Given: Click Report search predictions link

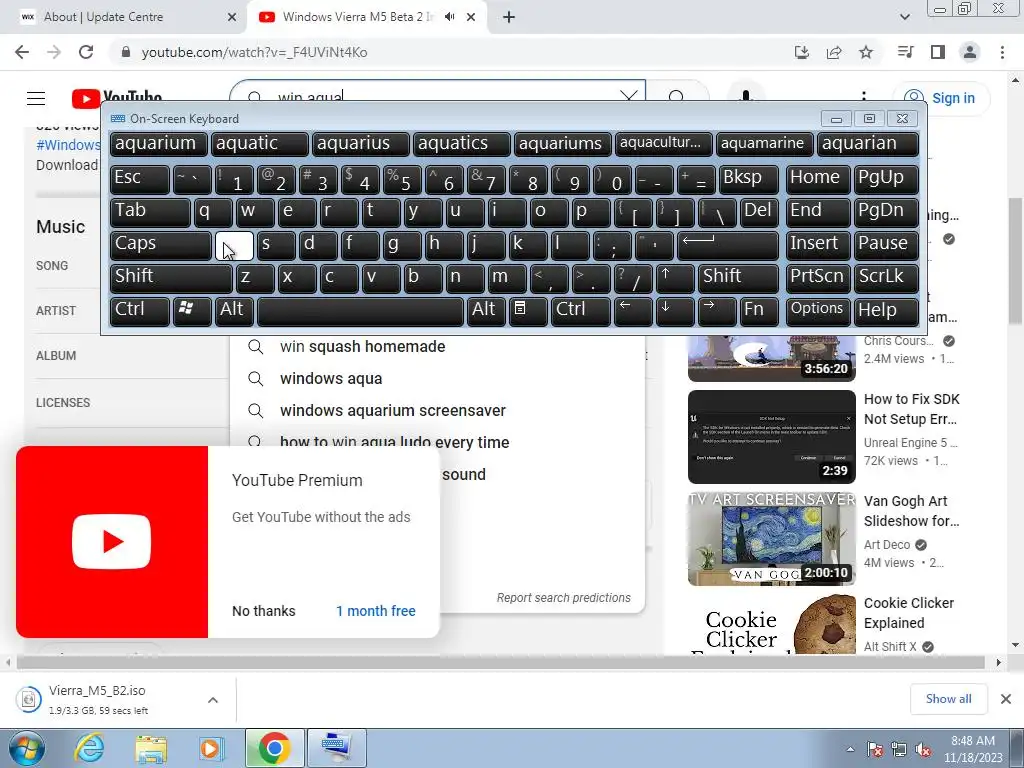Looking at the screenshot, I should [564, 598].
